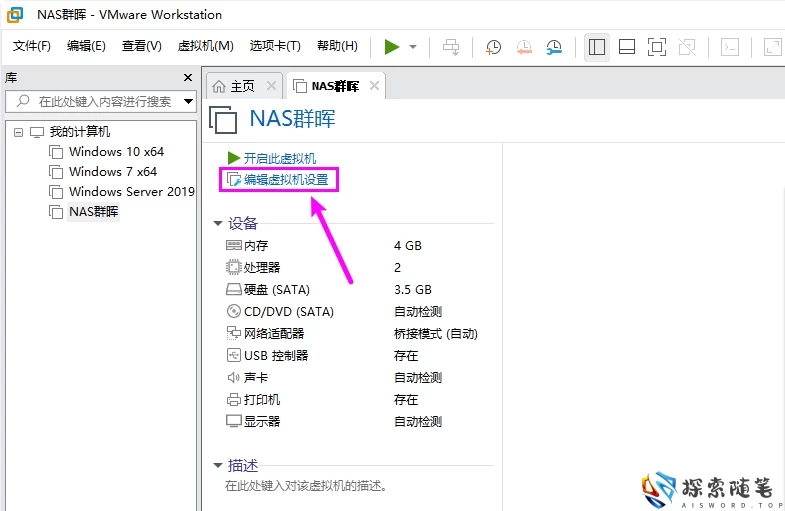Open the 选项卡(T) menu
Screen dimensions: 785x511
(x=275, y=46)
